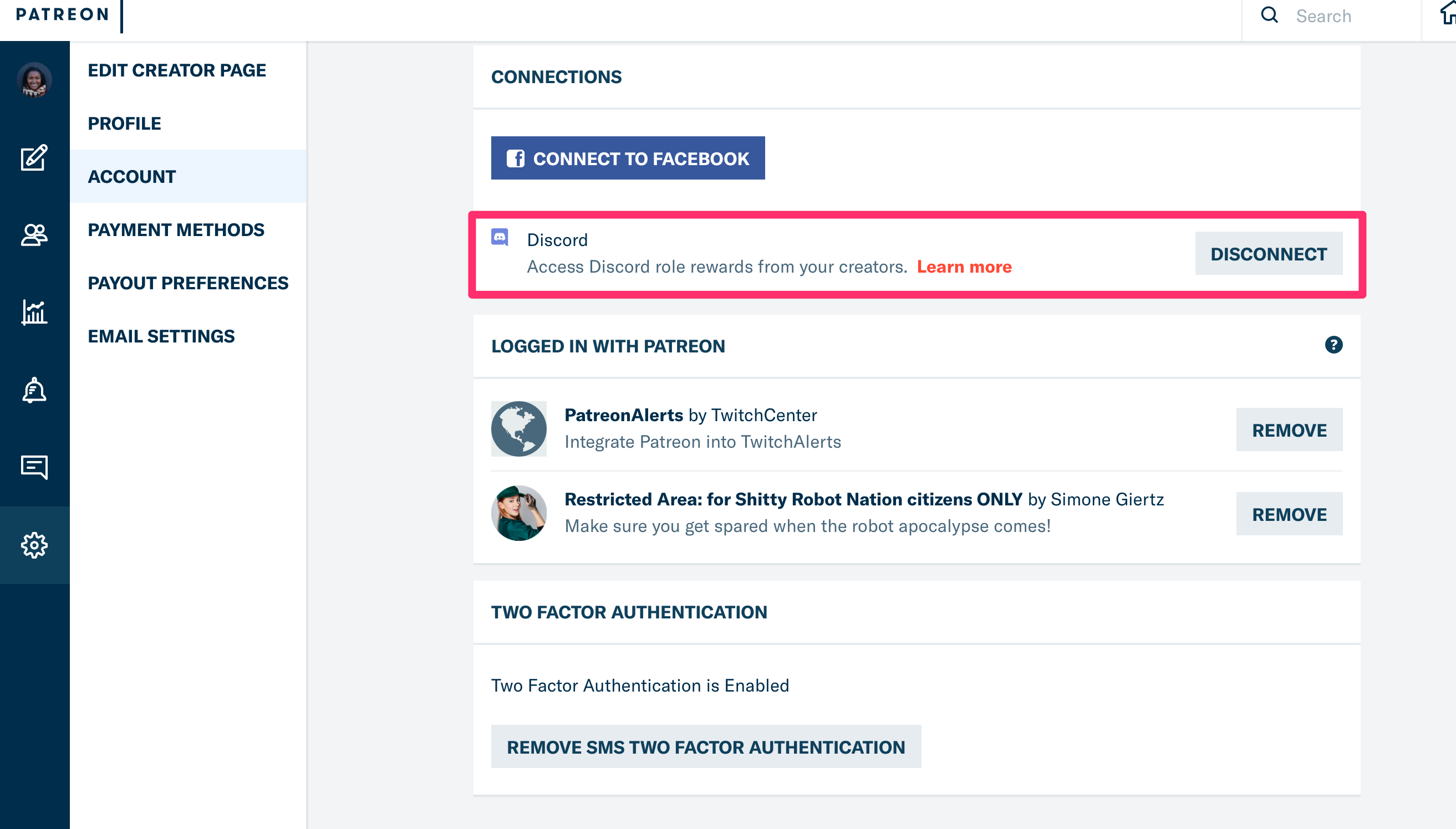Open the messages chat icon
Screen dimensions: 1456x829
click(x=34, y=467)
